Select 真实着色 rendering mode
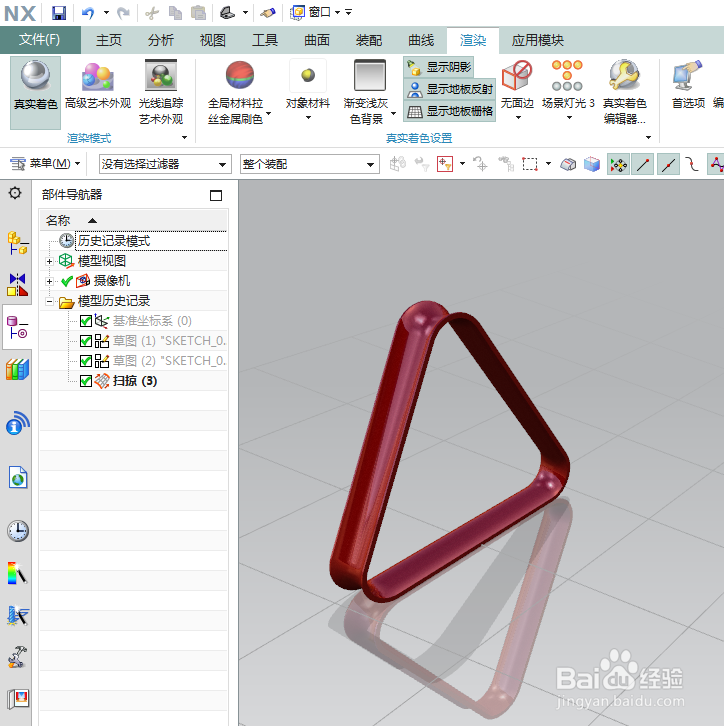This screenshot has height=726, width=724. click(36, 92)
